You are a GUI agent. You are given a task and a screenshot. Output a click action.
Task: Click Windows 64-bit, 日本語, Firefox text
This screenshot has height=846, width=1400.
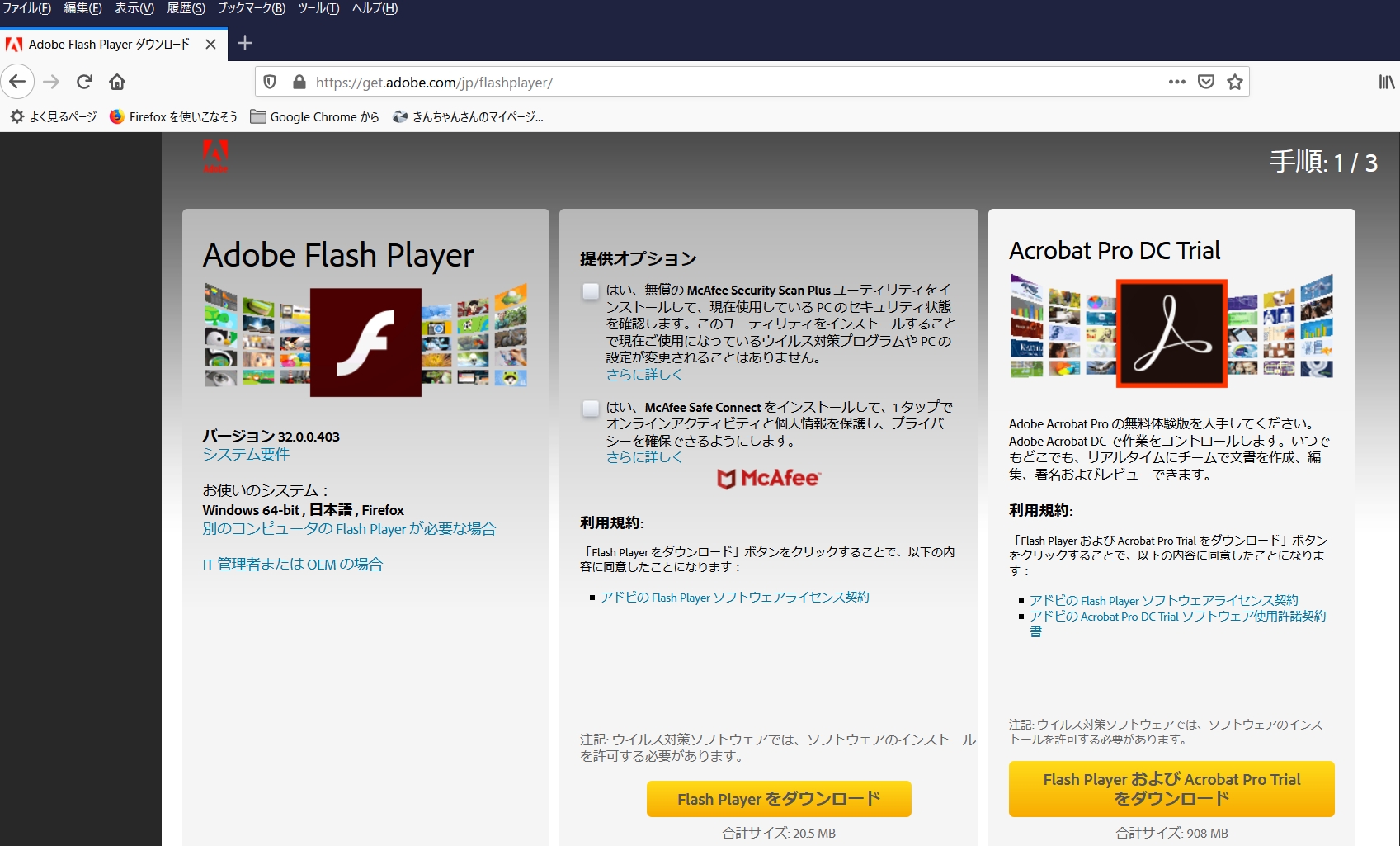(304, 509)
